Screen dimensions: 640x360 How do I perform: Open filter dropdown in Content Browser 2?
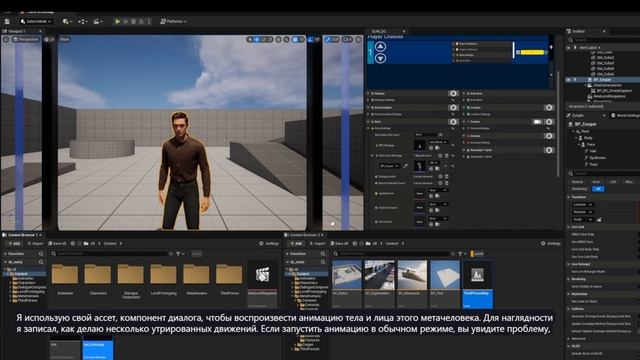click(x=462, y=254)
